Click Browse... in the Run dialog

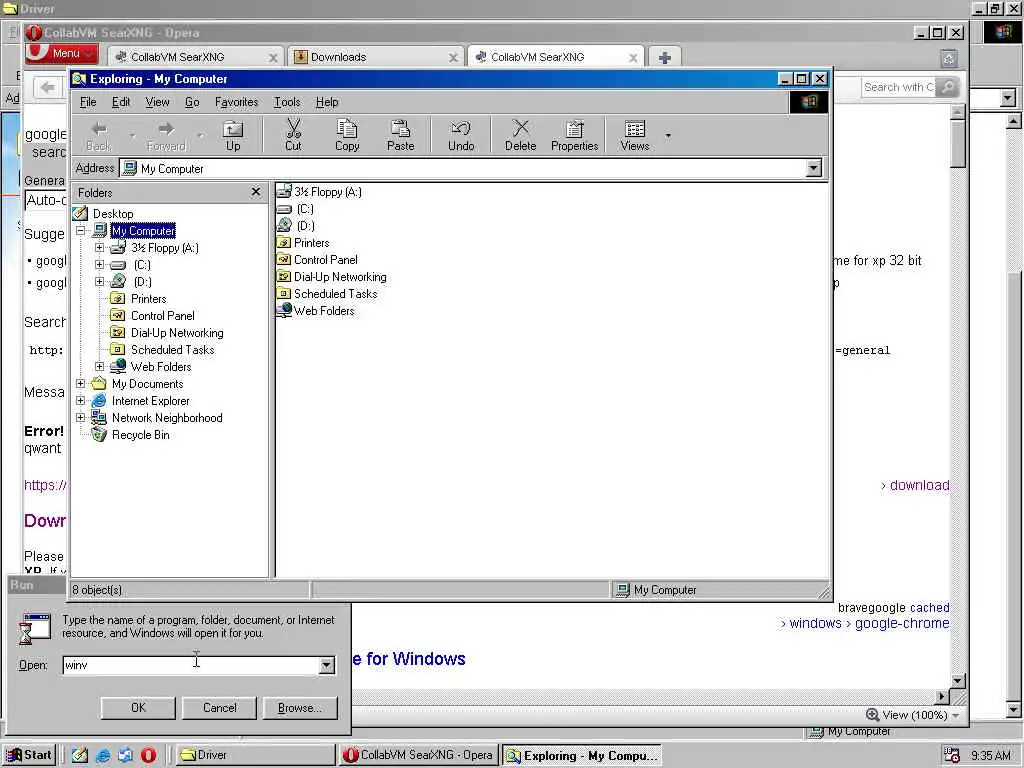[x=300, y=708]
